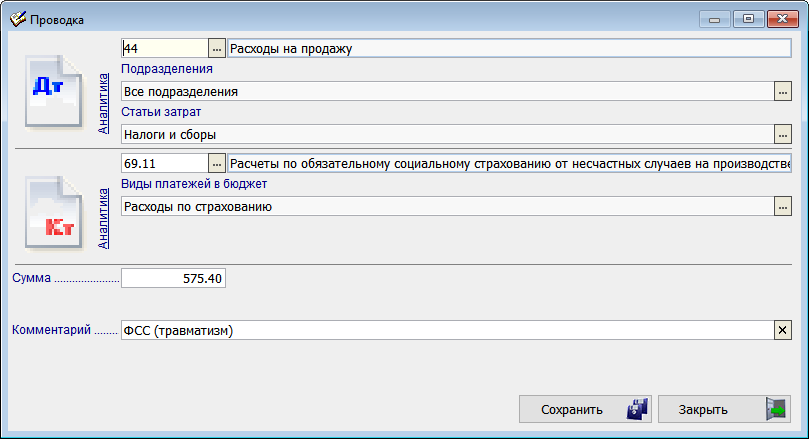Click the credit Аналитика vertical link
809x439 pixels.
103,218
